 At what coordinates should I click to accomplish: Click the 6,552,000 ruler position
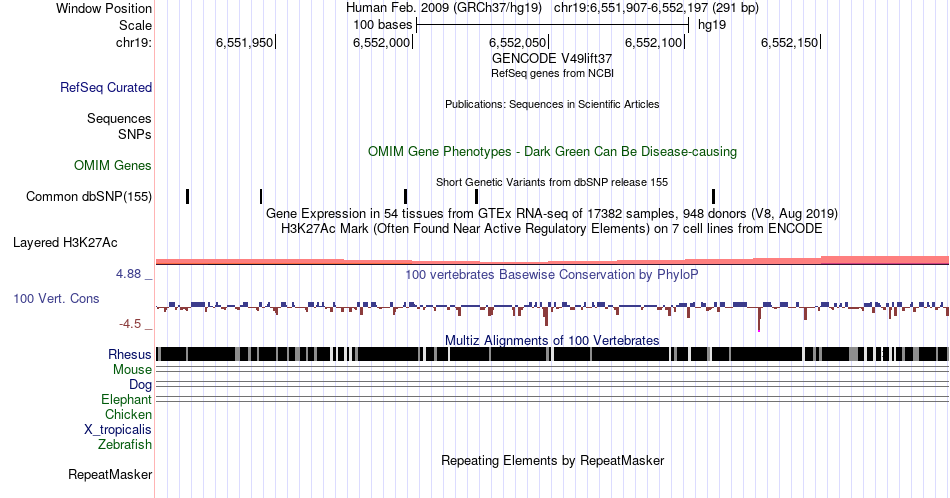[x=382, y=42]
